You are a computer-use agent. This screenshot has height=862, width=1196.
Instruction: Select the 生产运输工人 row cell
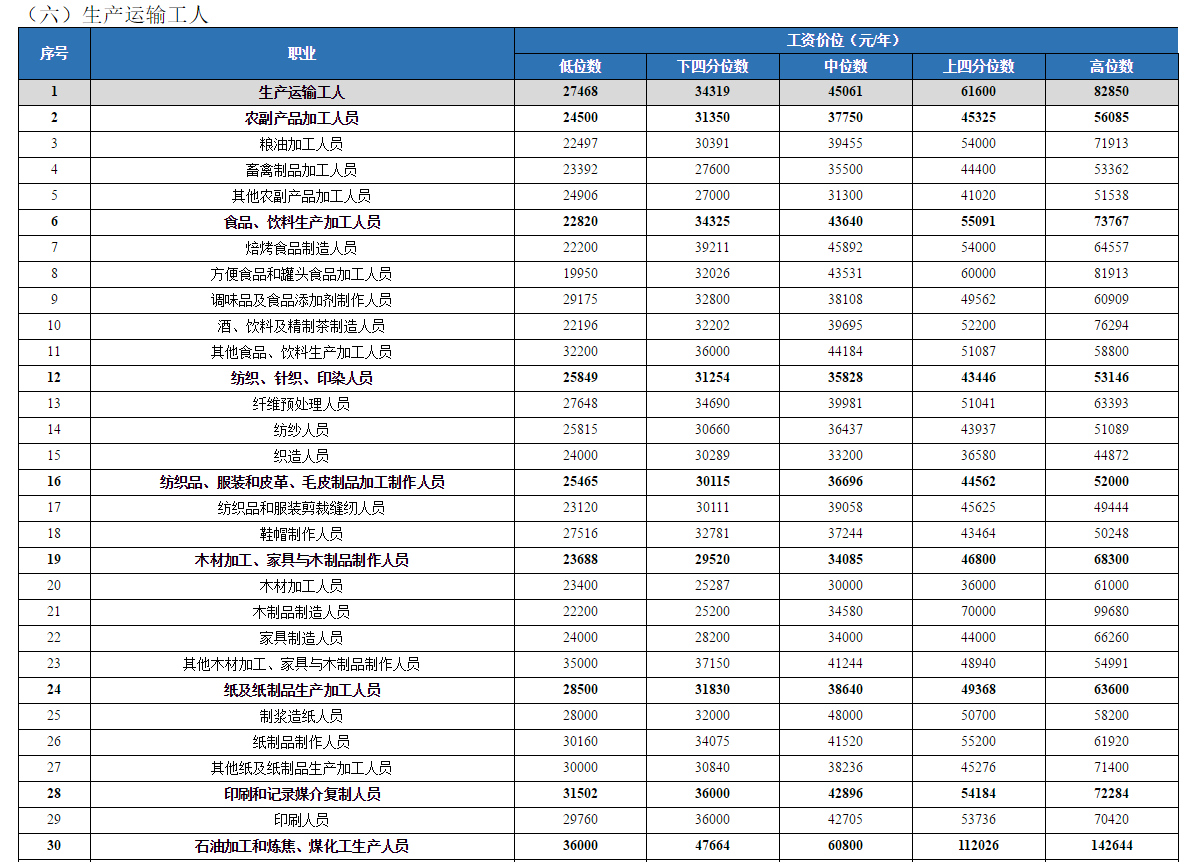pyautogui.click(x=302, y=92)
